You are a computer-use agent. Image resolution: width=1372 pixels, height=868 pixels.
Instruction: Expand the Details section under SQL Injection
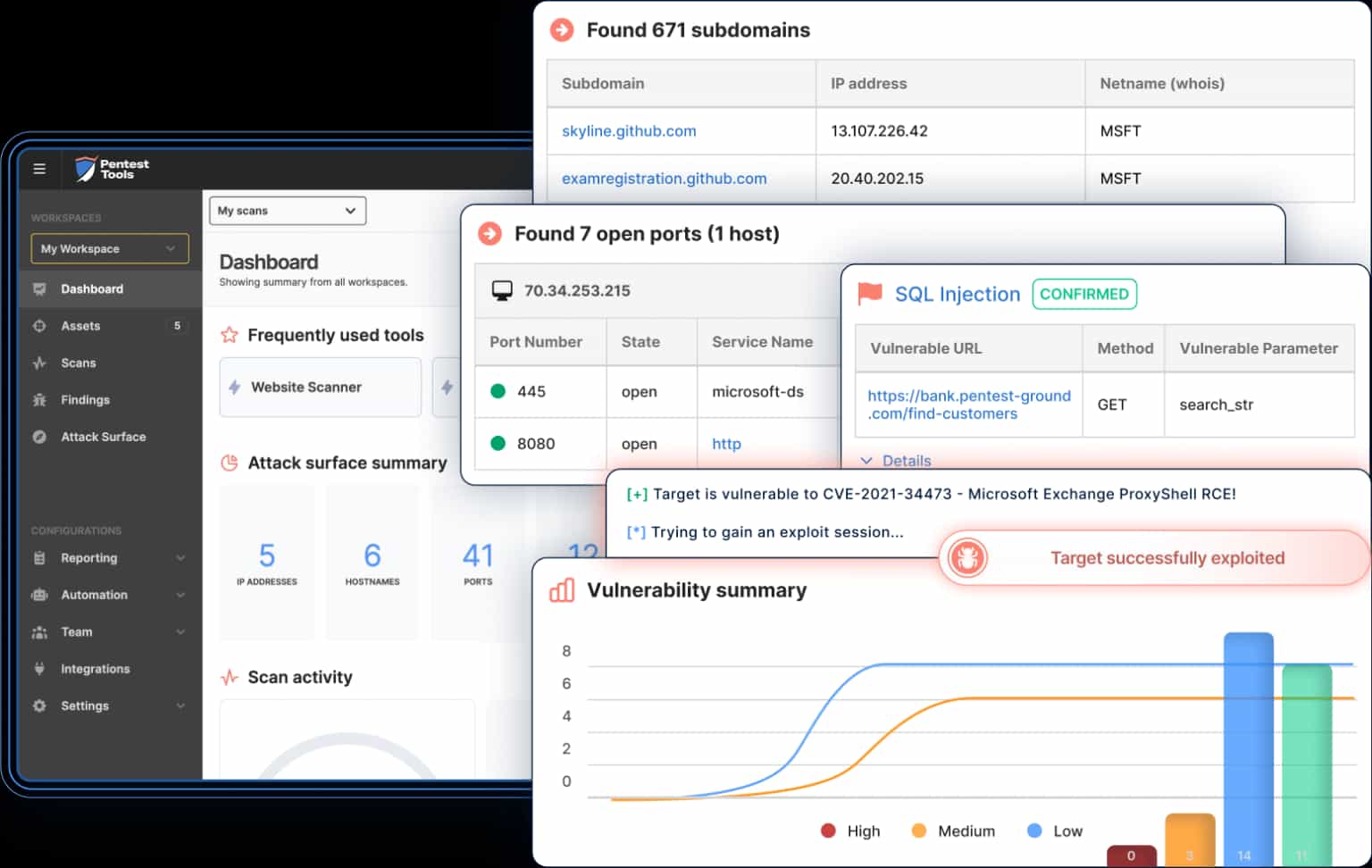point(895,461)
